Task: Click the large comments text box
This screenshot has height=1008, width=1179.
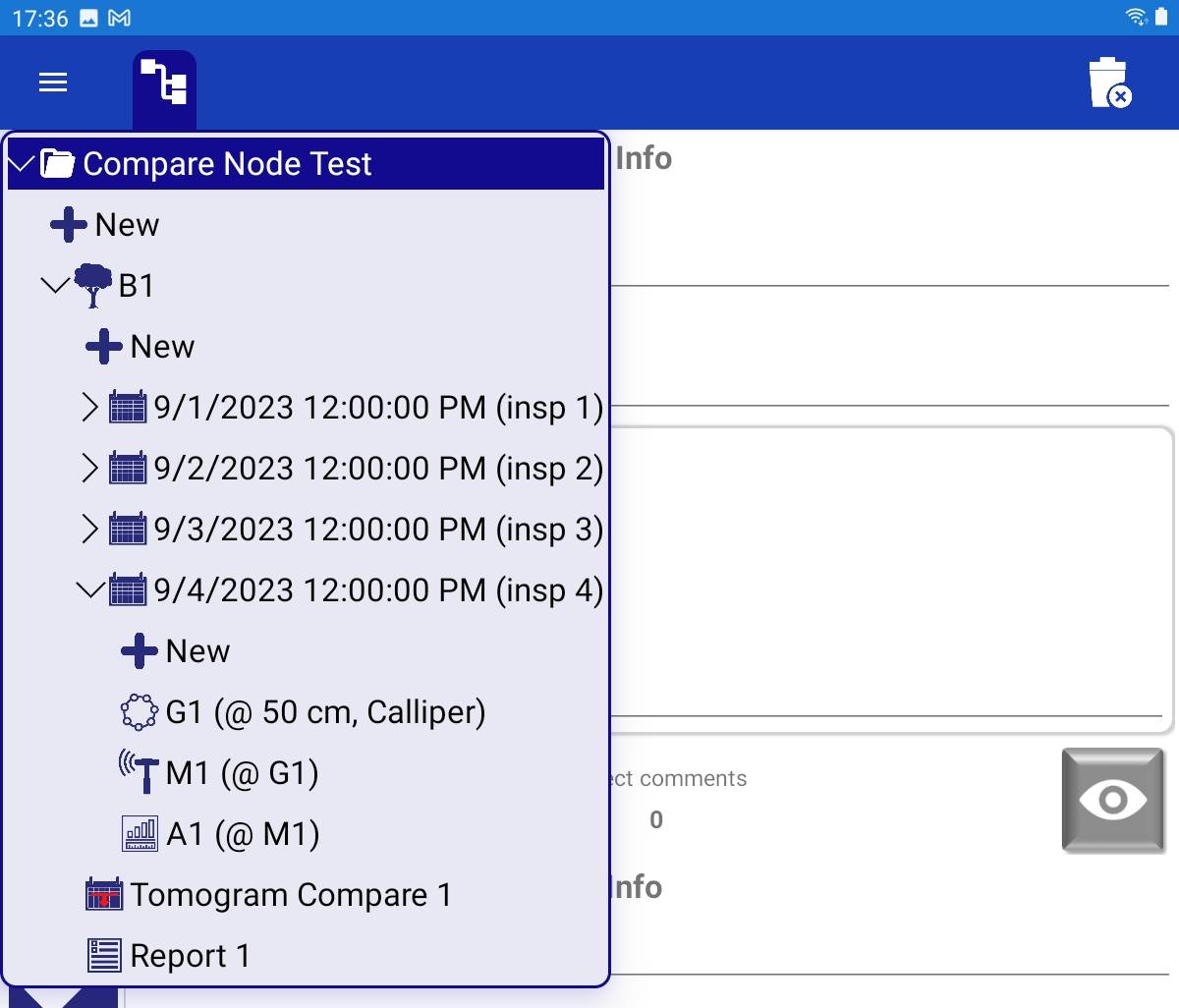Action: (890, 580)
